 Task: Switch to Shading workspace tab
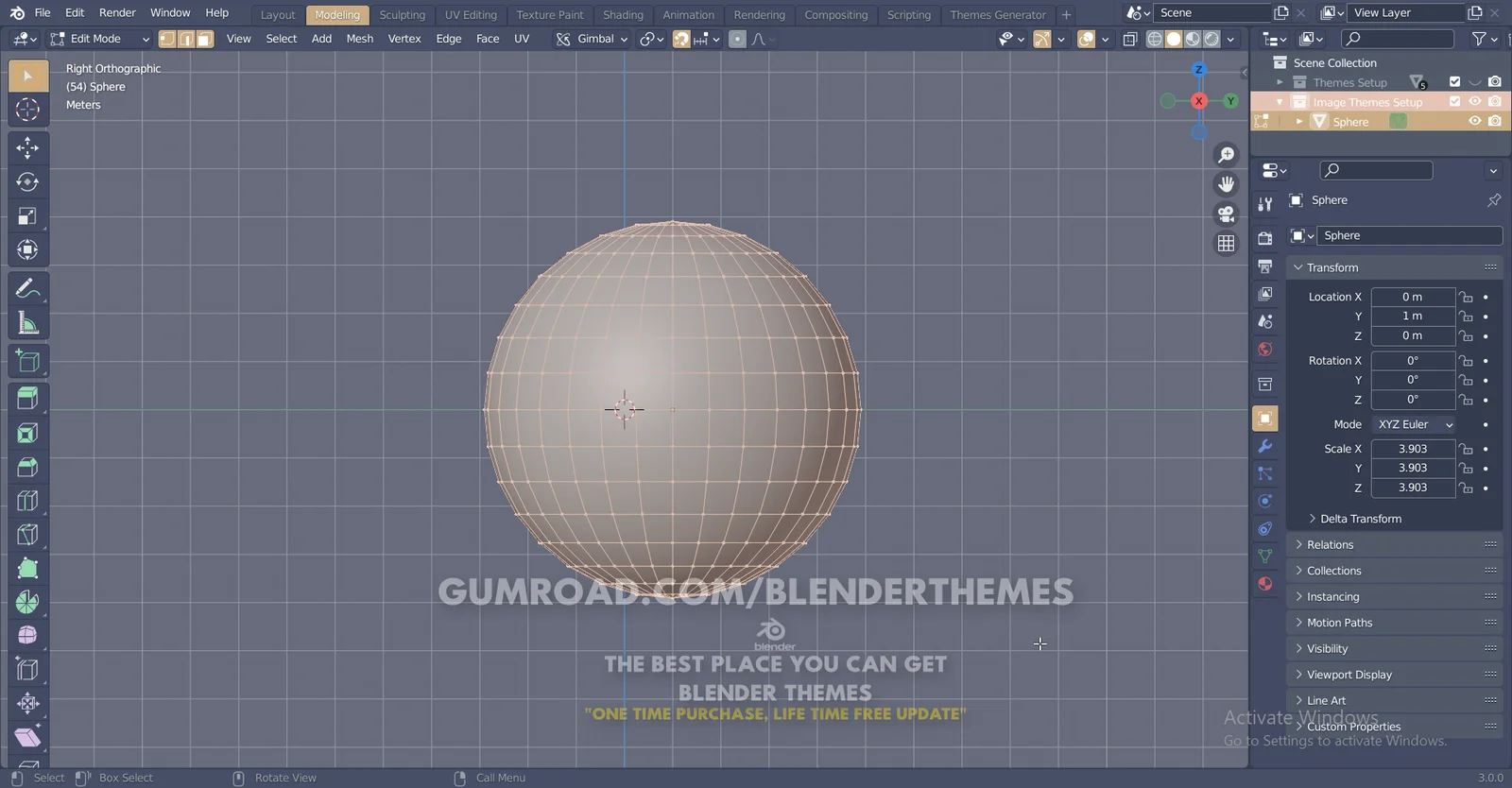point(623,15)
